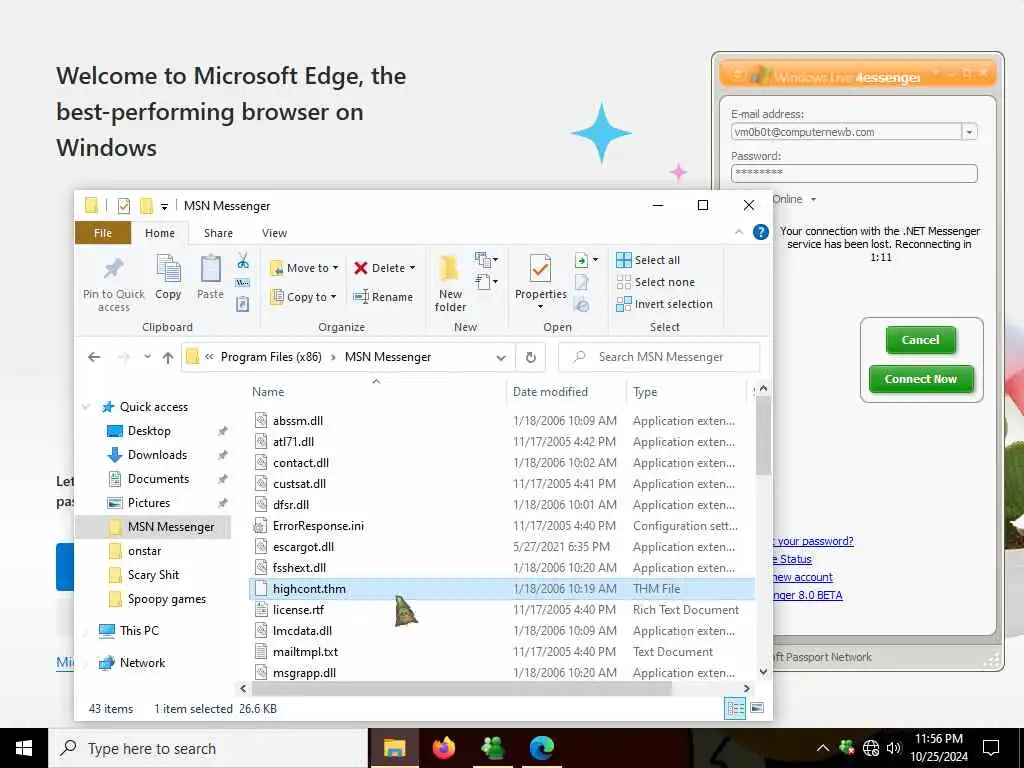Refresh the MSN Messenger folder
Screen dimensions: 1024x768
click(531, 357)
